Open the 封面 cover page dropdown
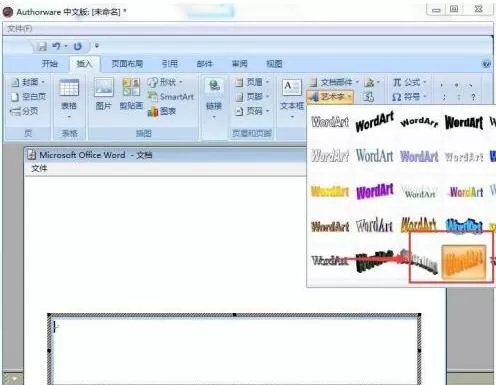496x385 pixels. tap(29, 82)
